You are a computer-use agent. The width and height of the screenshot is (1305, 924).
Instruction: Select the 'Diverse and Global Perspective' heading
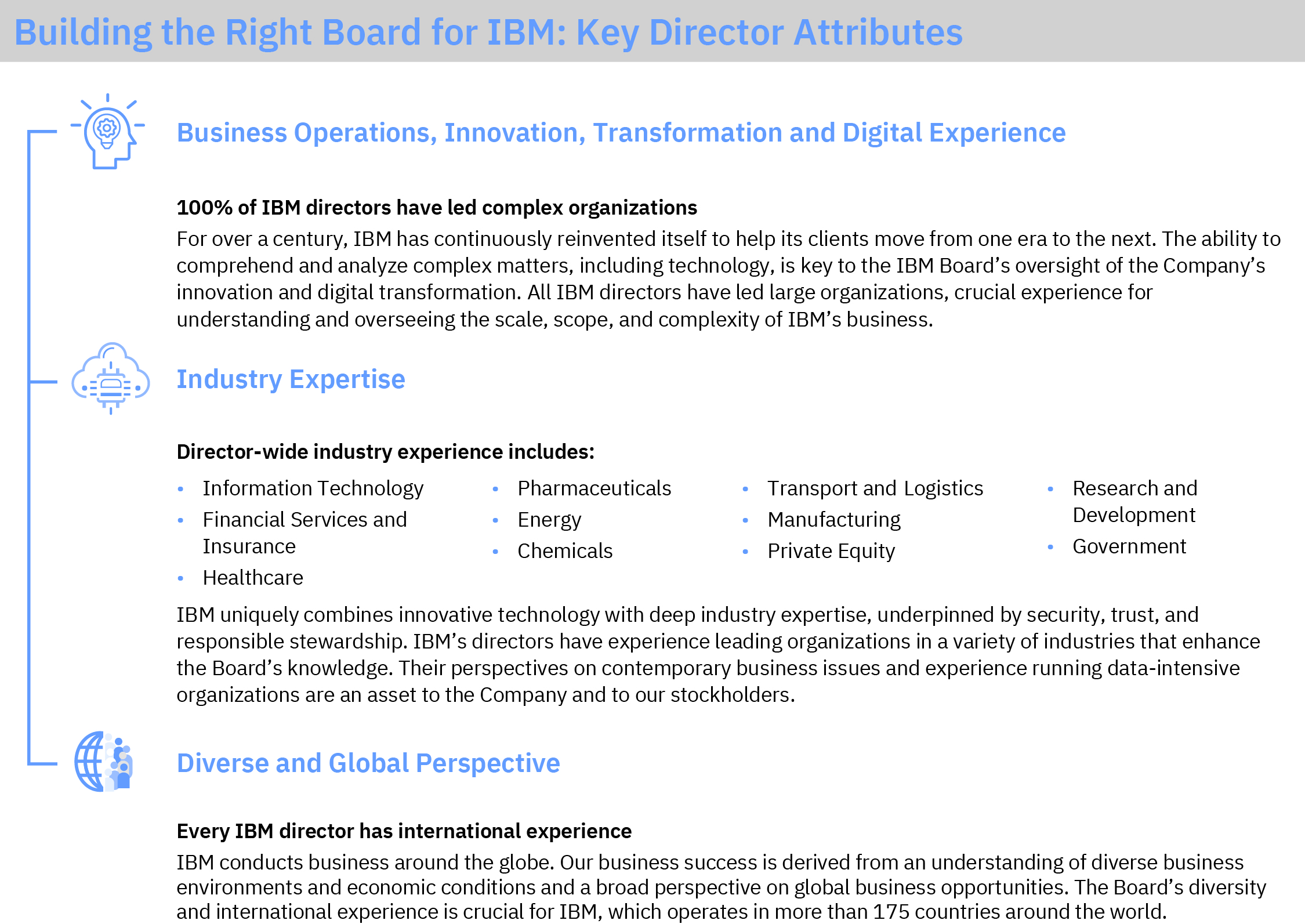368,763
